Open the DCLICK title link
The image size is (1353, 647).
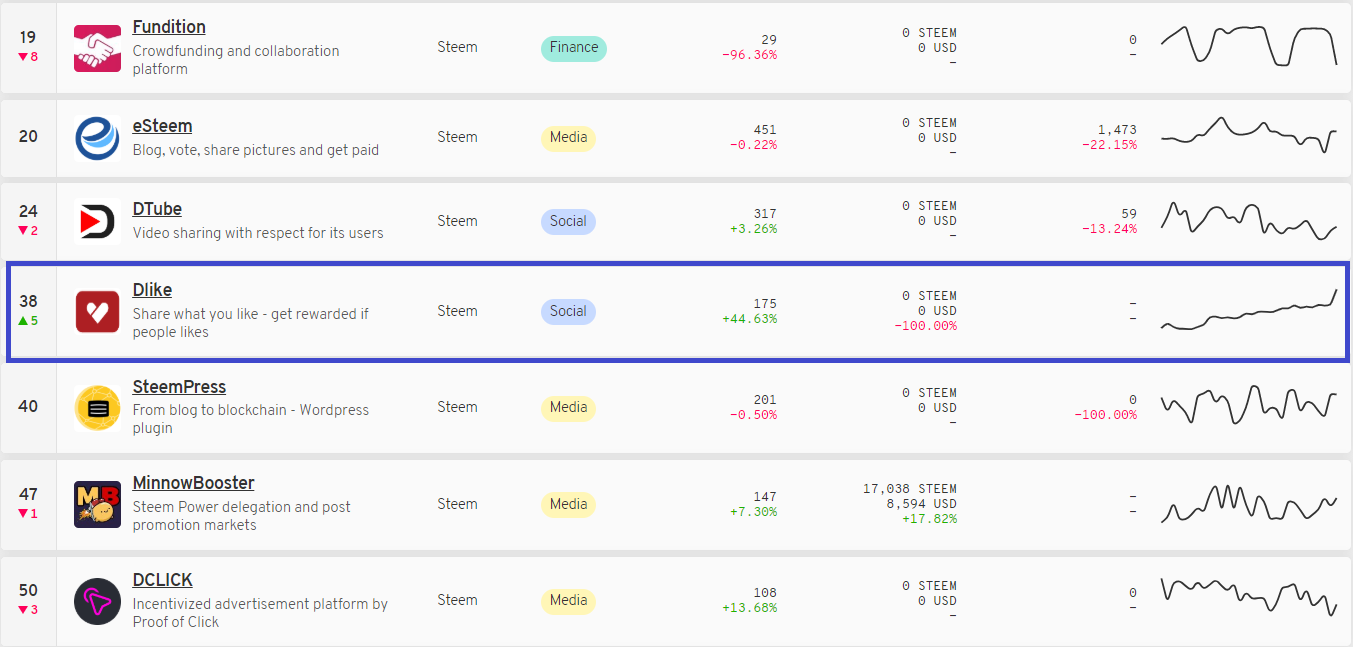tap(162, 580)
